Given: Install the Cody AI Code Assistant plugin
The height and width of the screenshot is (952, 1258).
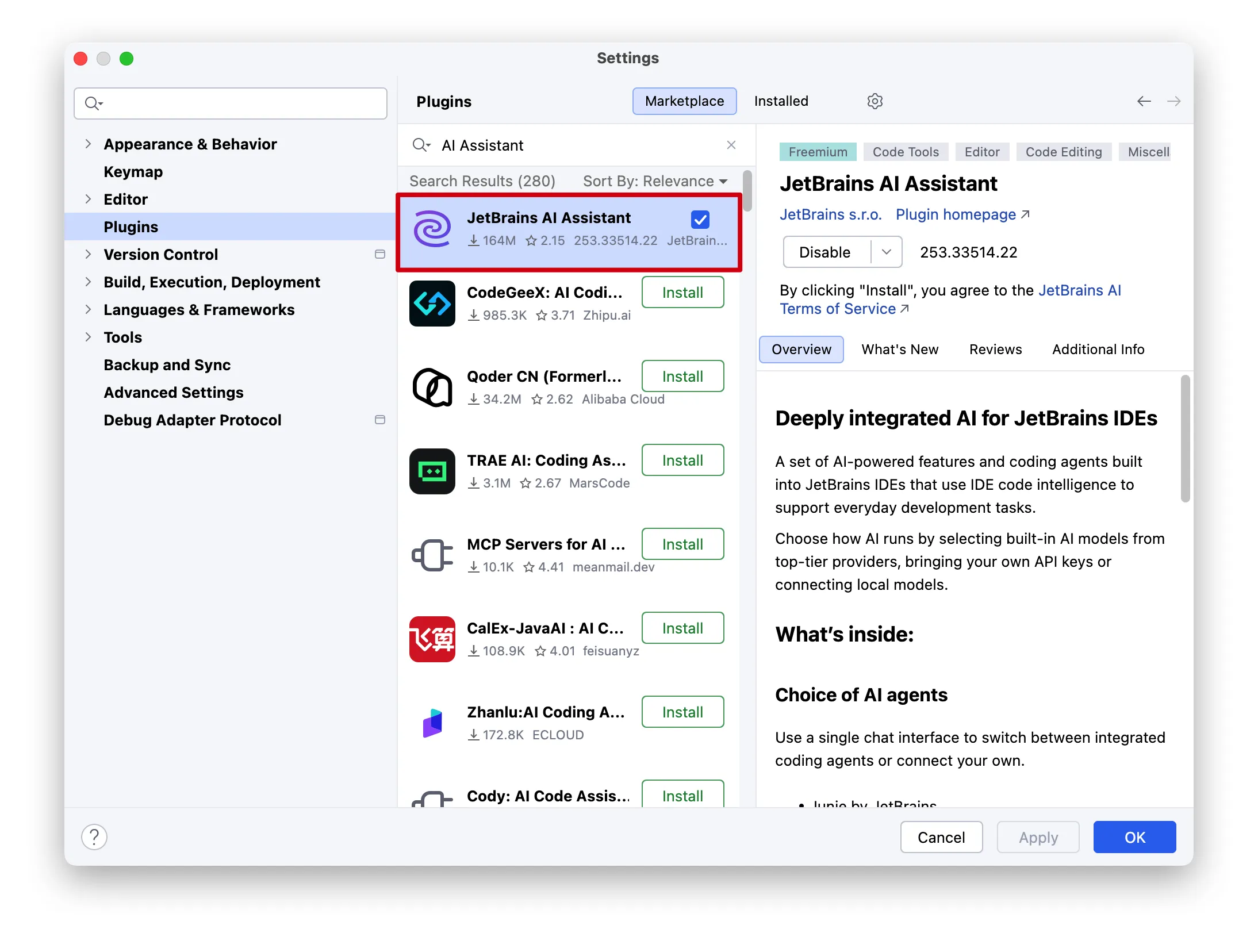Looking at the screenshot, I should [x=682, y=794].
